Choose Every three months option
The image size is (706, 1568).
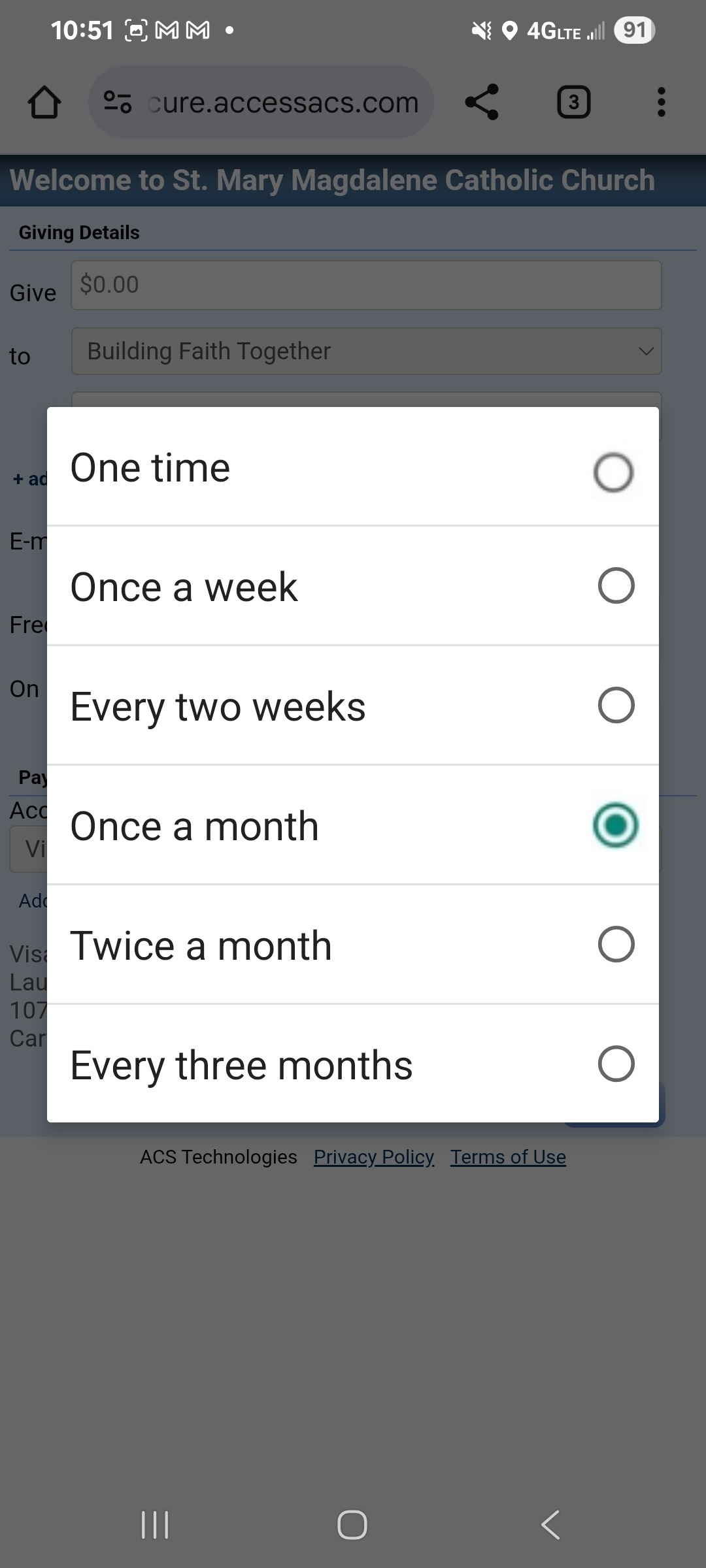[353, 1064]
